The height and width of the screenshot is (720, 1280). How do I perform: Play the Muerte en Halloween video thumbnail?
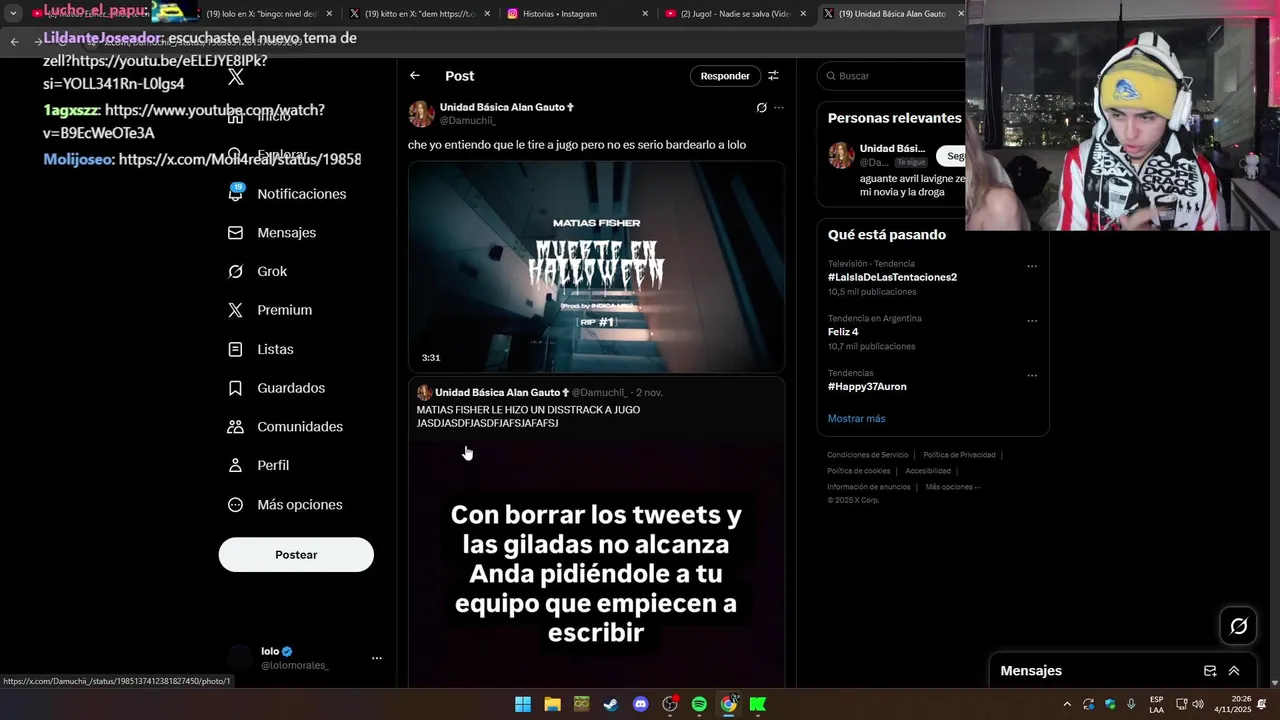(596, 267)
